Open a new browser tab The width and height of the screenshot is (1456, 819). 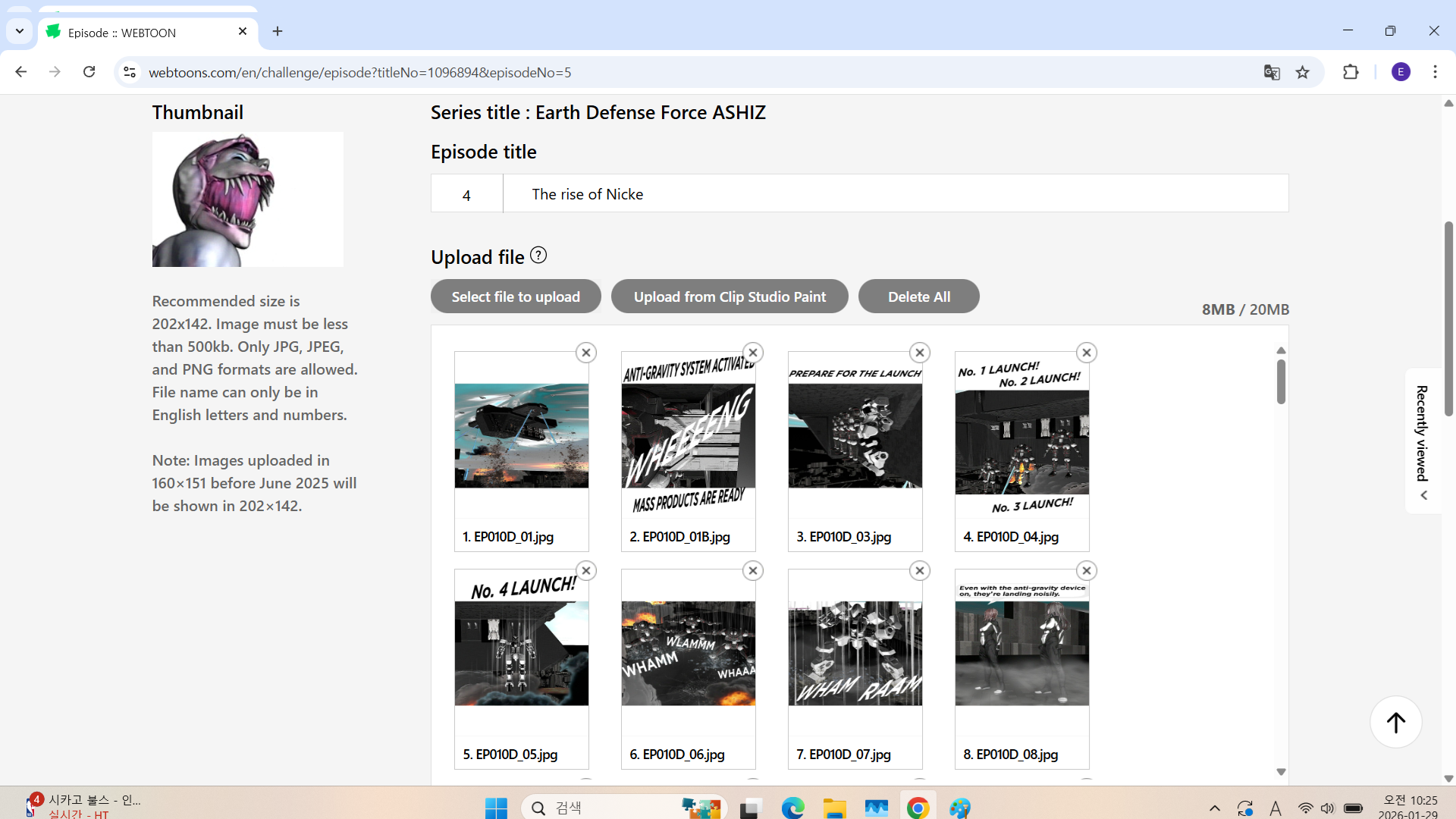point(278,31)
